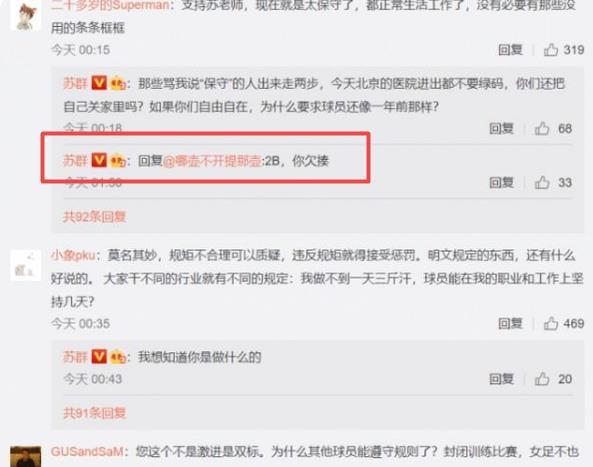Open 小象pku's avatar thumbnail

tap(25, 265)
